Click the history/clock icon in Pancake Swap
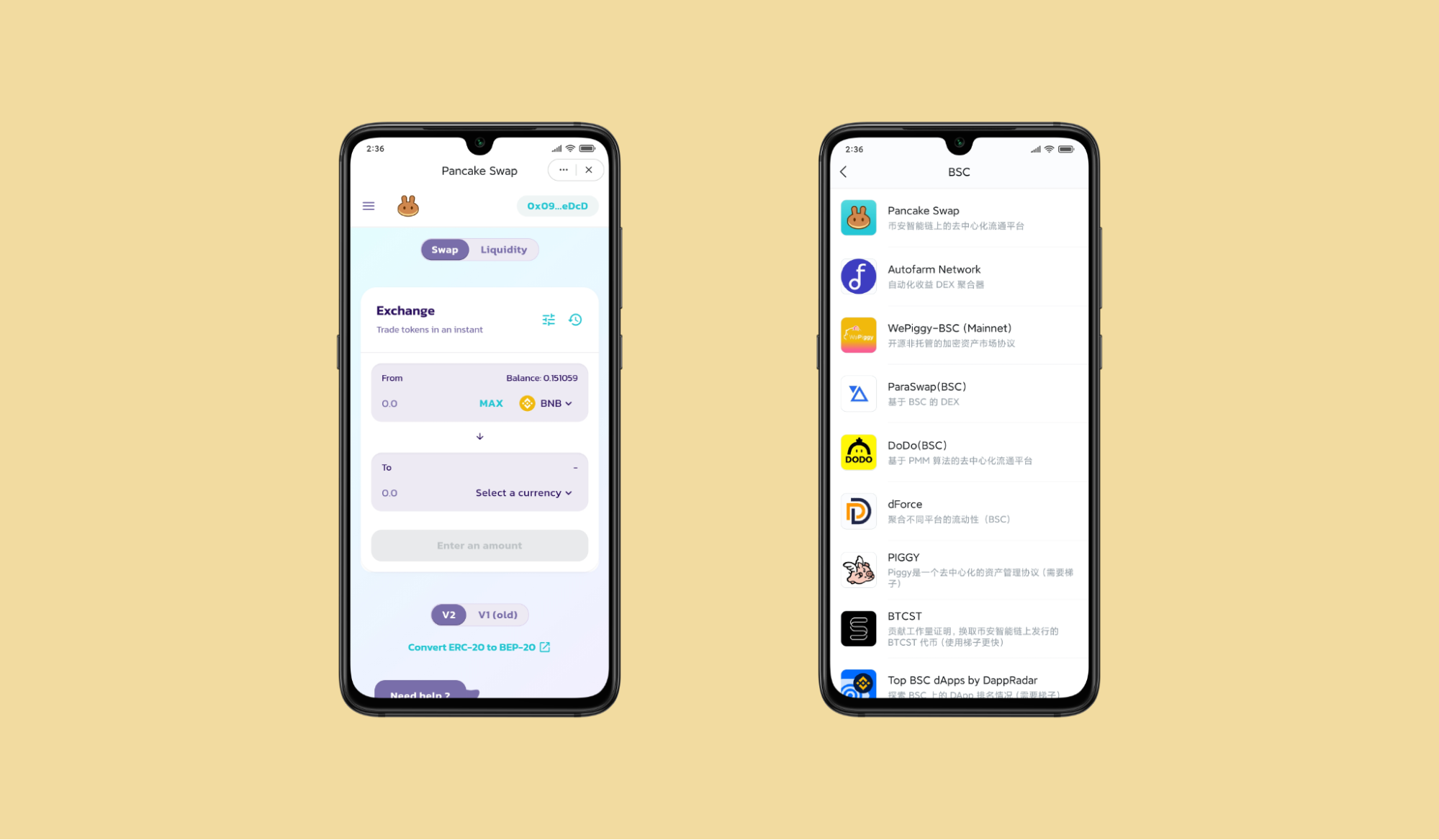This screenshot has height=840, width=1439. 576,319
